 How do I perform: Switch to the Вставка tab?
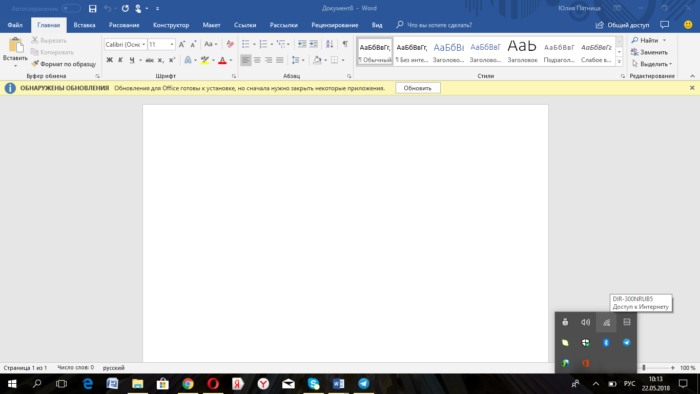(x=84, y=25)
